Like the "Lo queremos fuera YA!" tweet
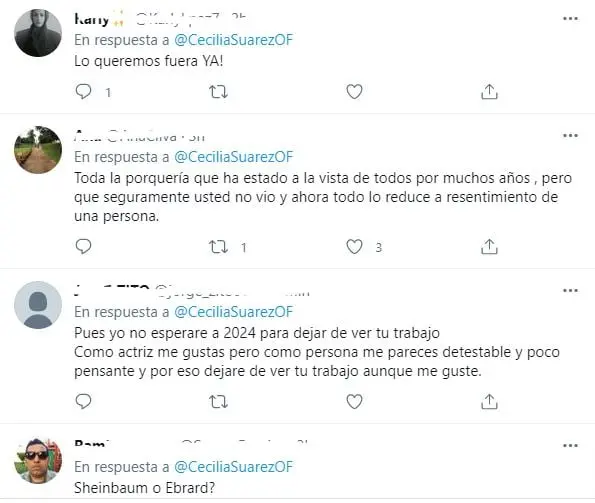This screenshot has width=595, height=503. pos(354,92)
